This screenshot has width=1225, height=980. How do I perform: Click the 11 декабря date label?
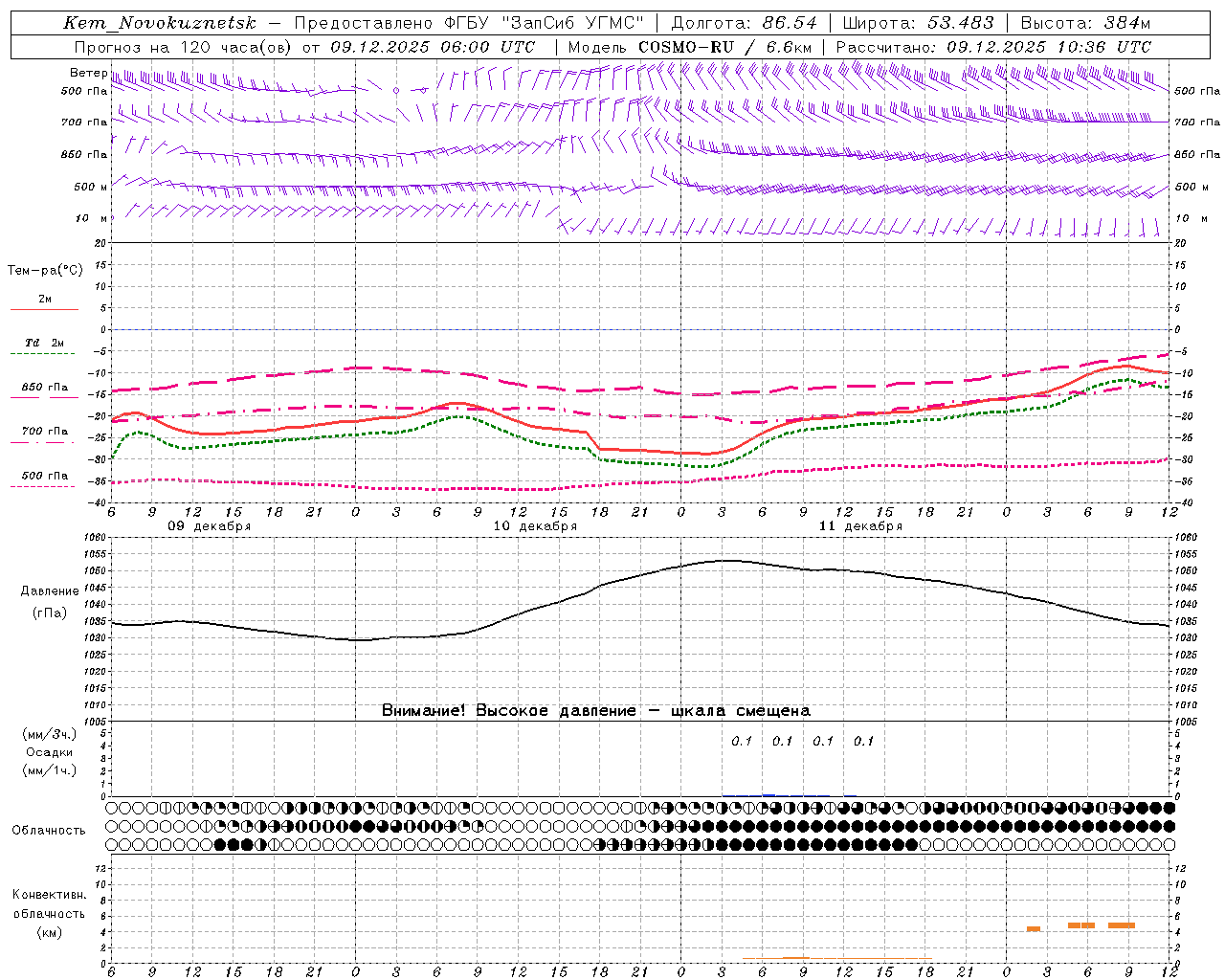point(860,526)
